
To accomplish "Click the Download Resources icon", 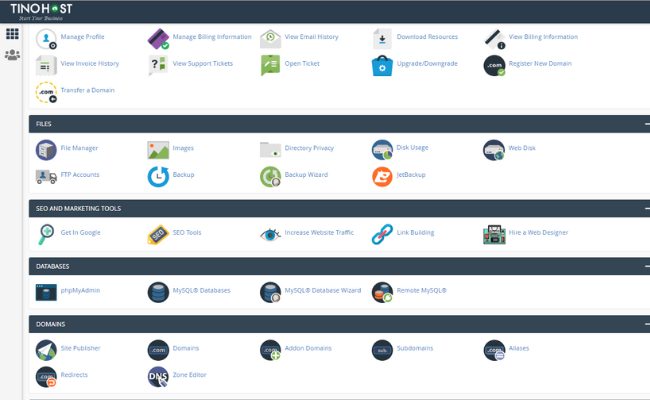I will (382, 39).
